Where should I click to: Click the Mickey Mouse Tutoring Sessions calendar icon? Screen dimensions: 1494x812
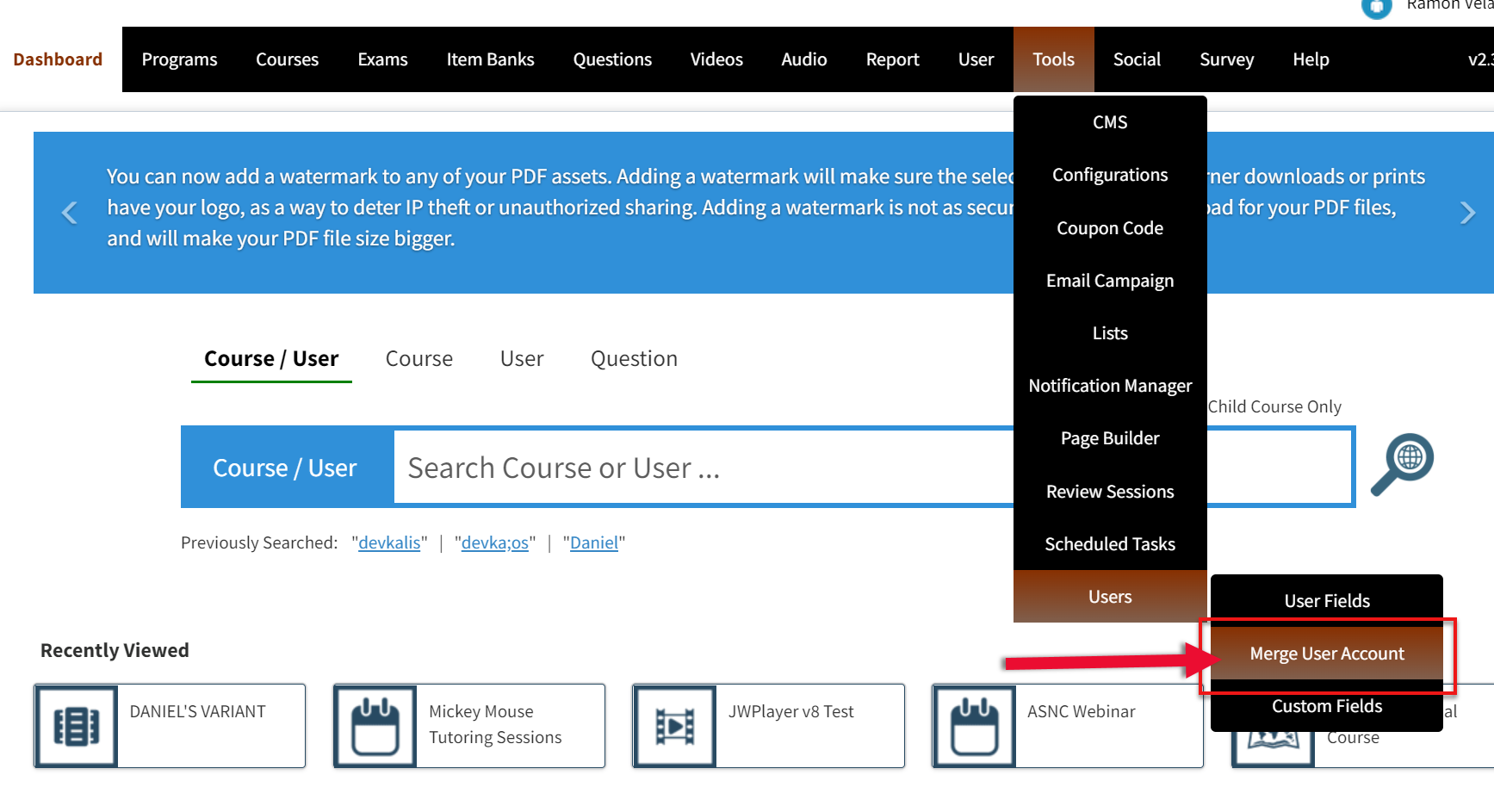375,725
